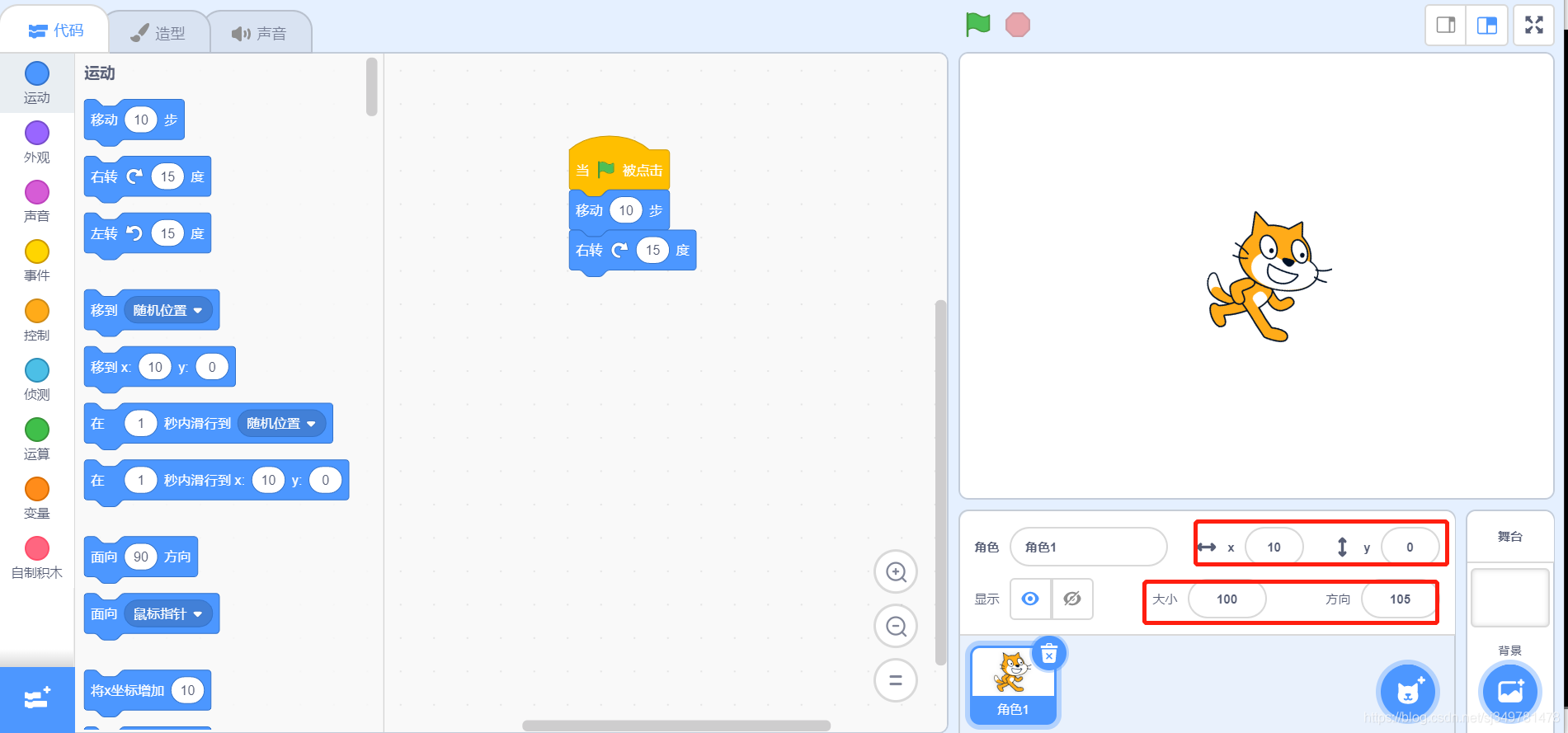Show the sprite with eye icon

coord(1030,599)
